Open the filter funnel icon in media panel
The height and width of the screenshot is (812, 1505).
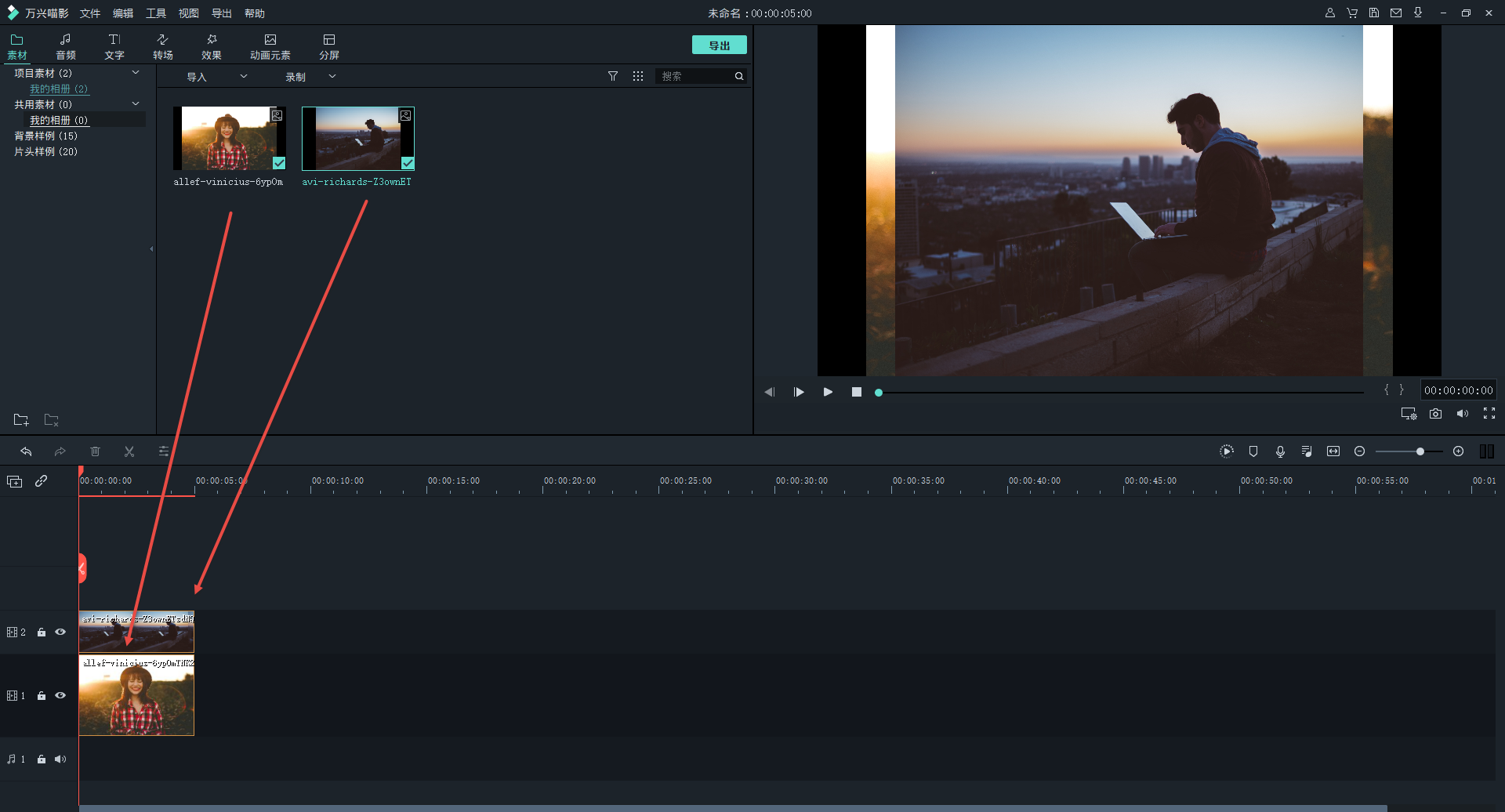click(613, 76)
